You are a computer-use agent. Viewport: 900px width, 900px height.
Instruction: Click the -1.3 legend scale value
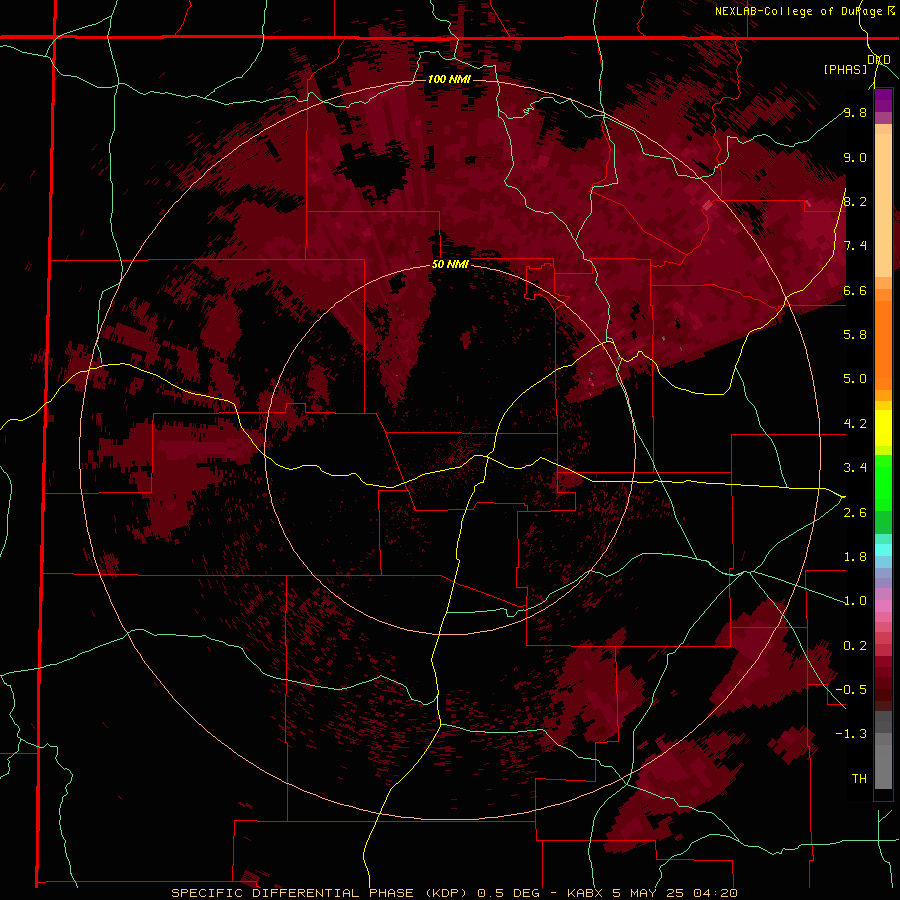pos(851,734)
